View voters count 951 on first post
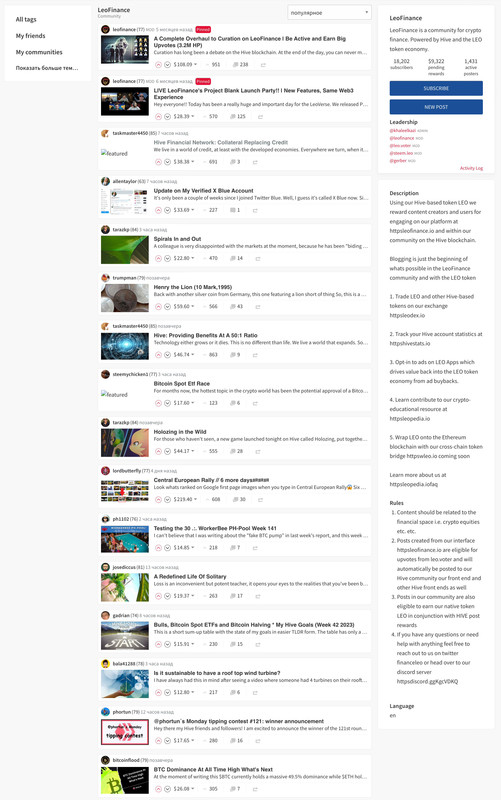This screenshot has width=501, height=800. point(216,65)
